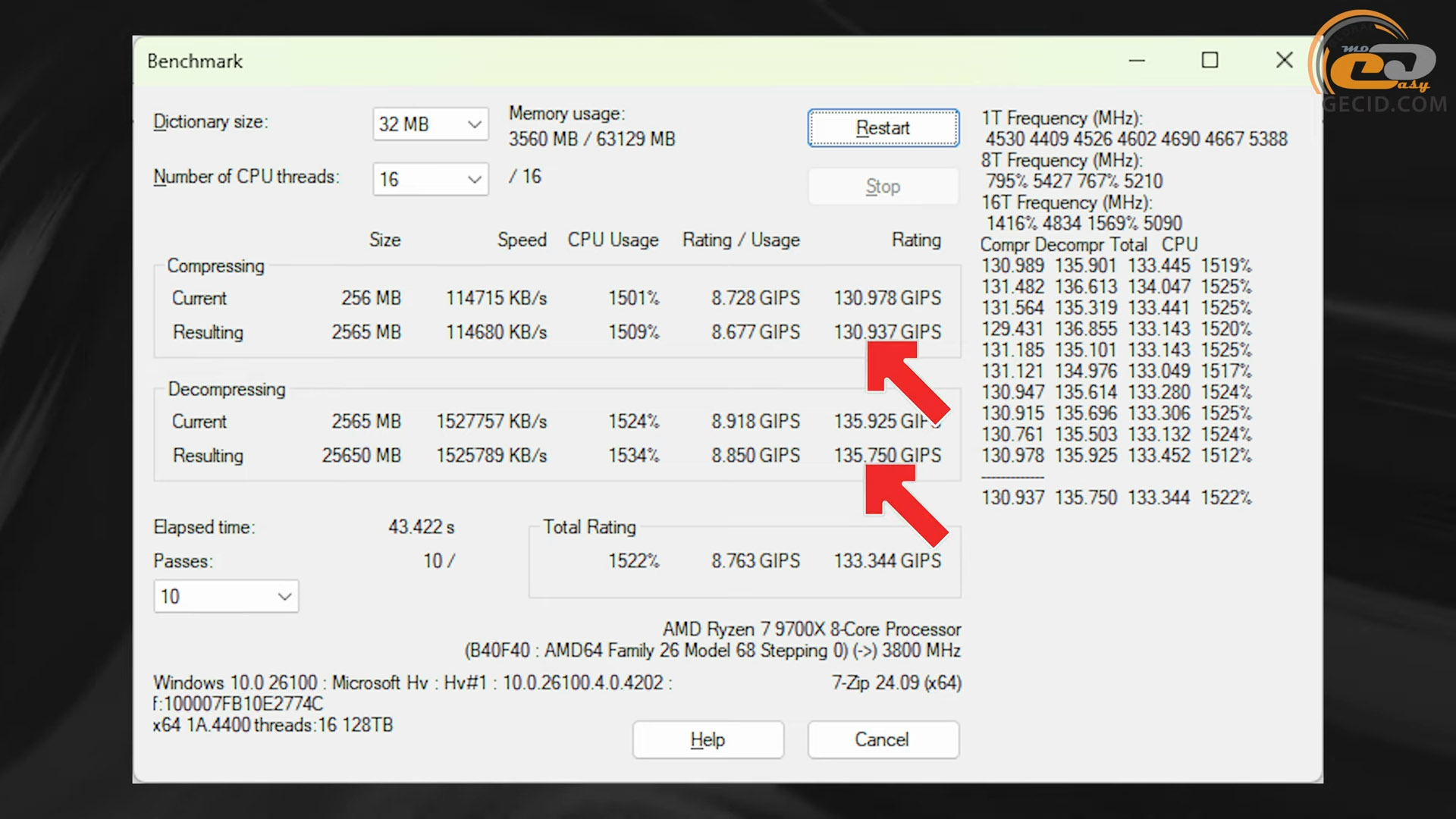Click the greyed-out Stop button
The image size is (1456, 819).
pos(883,186)
